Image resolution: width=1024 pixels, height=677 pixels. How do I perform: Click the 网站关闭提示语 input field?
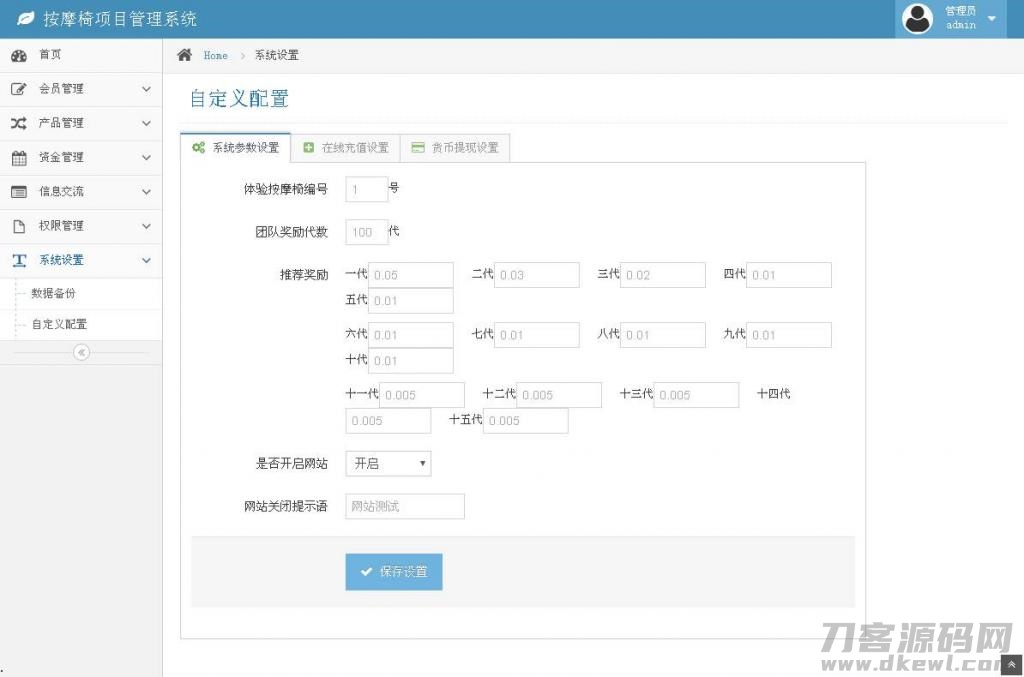click(404, 506)
